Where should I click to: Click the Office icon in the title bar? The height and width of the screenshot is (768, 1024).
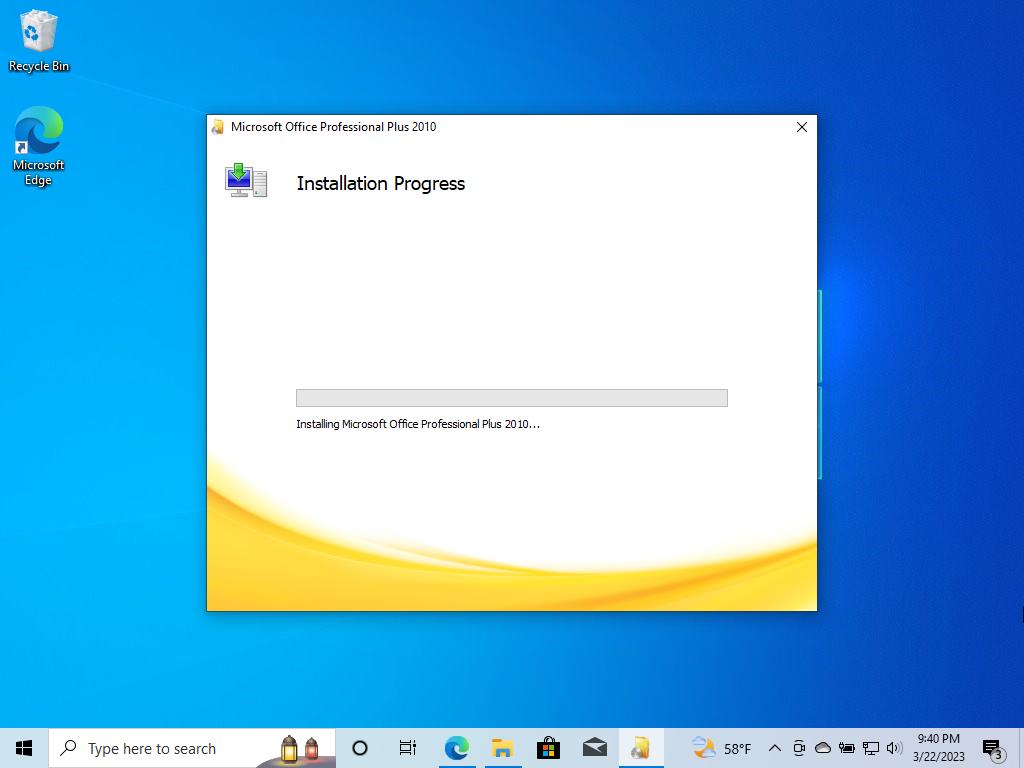click(x=218, y=127)
